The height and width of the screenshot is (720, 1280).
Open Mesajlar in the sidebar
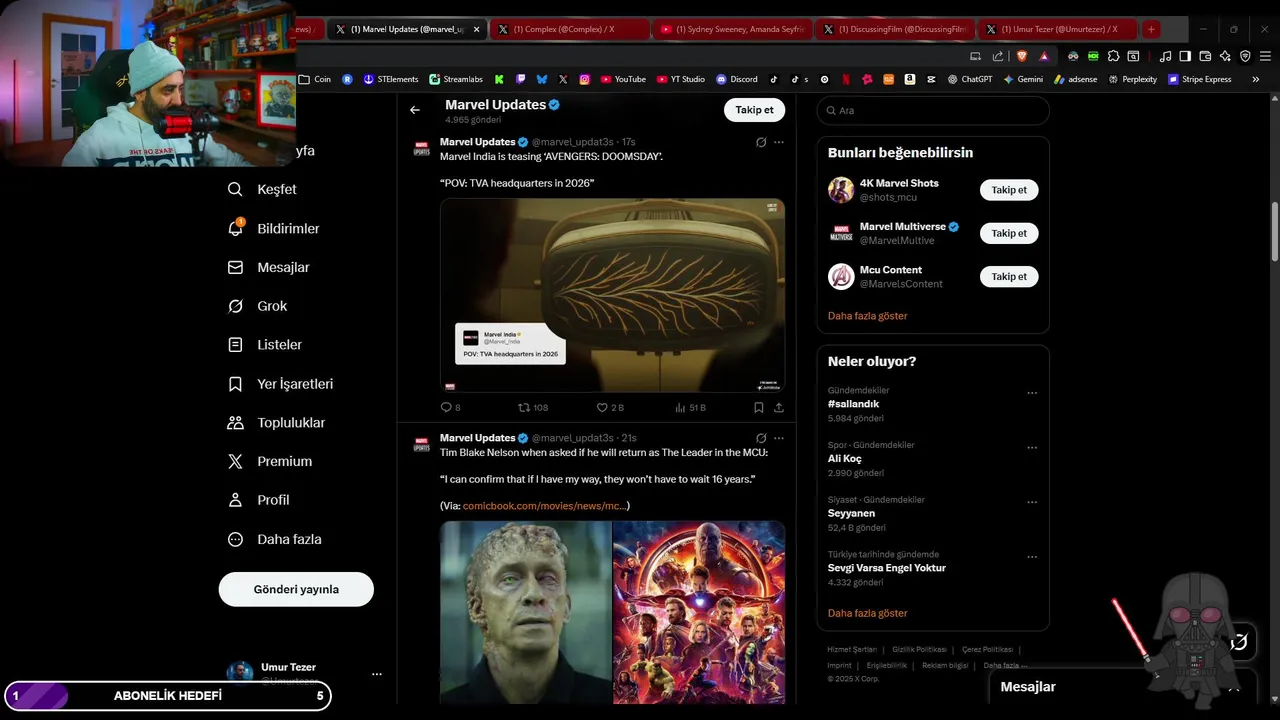pyautogui.click(x=269, y=267)
